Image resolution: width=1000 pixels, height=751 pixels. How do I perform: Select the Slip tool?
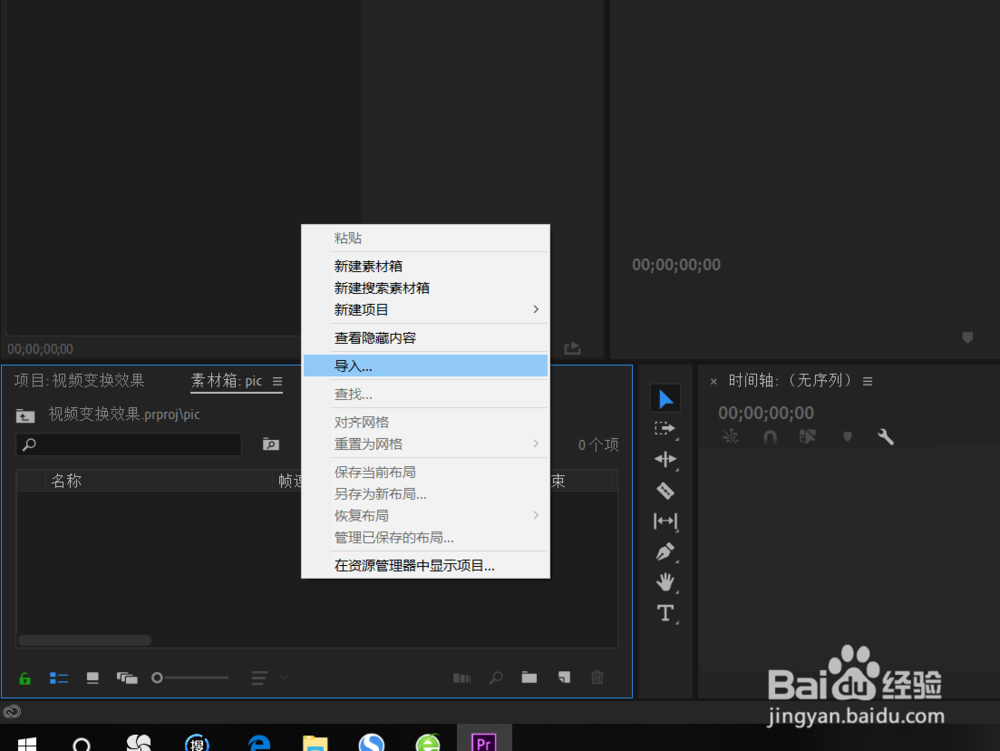665,521
